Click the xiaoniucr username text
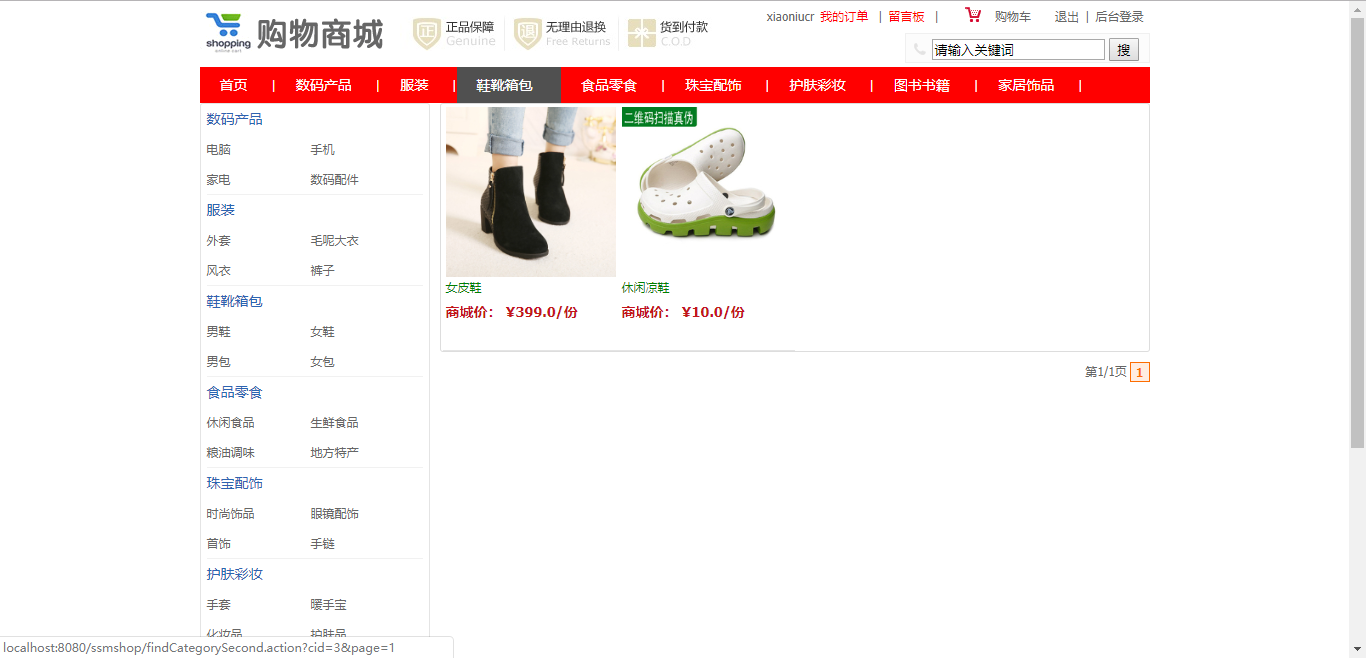Screen dimensions: 1366x658 tap(790, 16)
